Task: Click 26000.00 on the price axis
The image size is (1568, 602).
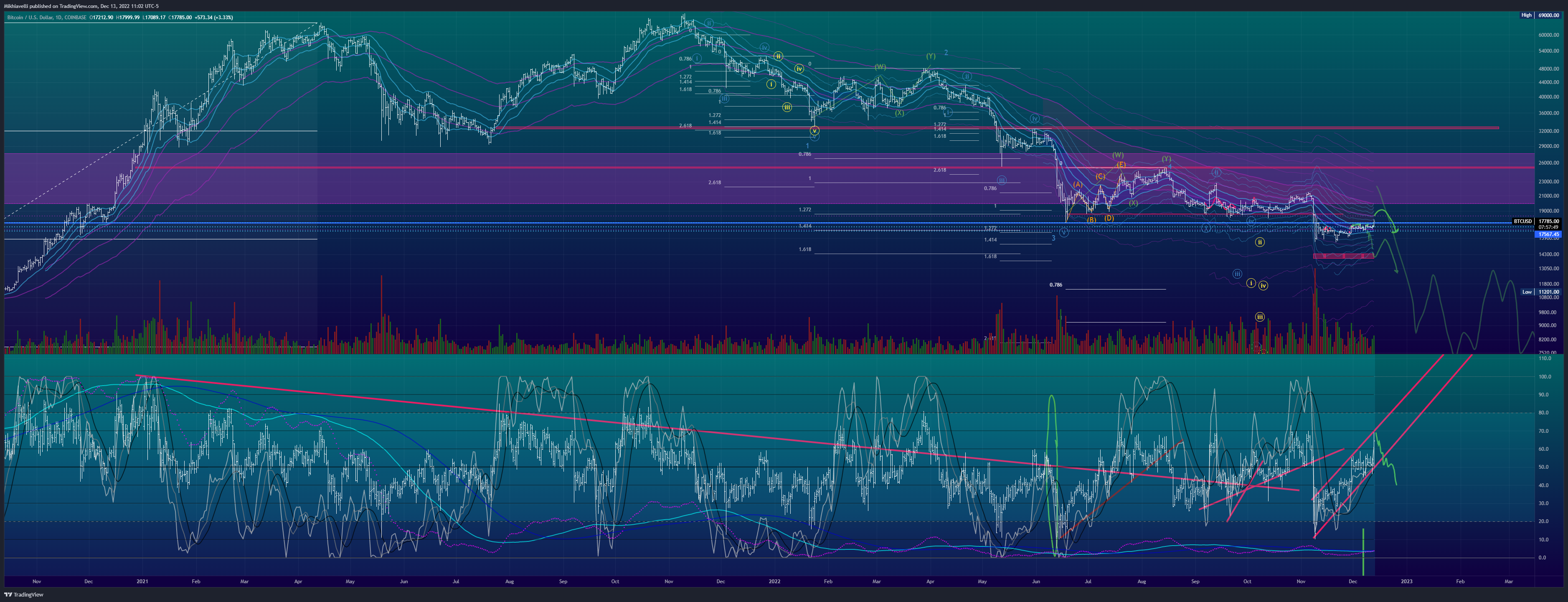Action: [1549, 163]
